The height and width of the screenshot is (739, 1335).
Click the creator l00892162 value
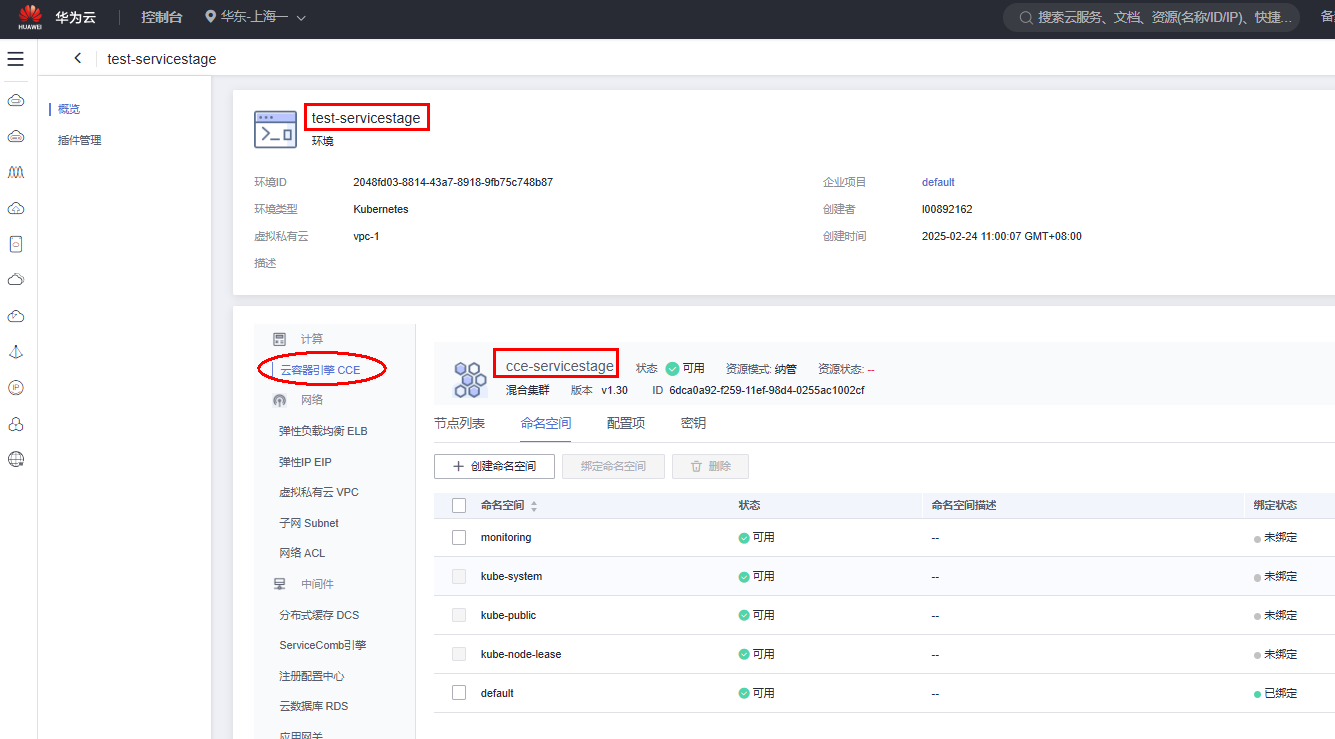coord(947,209)
